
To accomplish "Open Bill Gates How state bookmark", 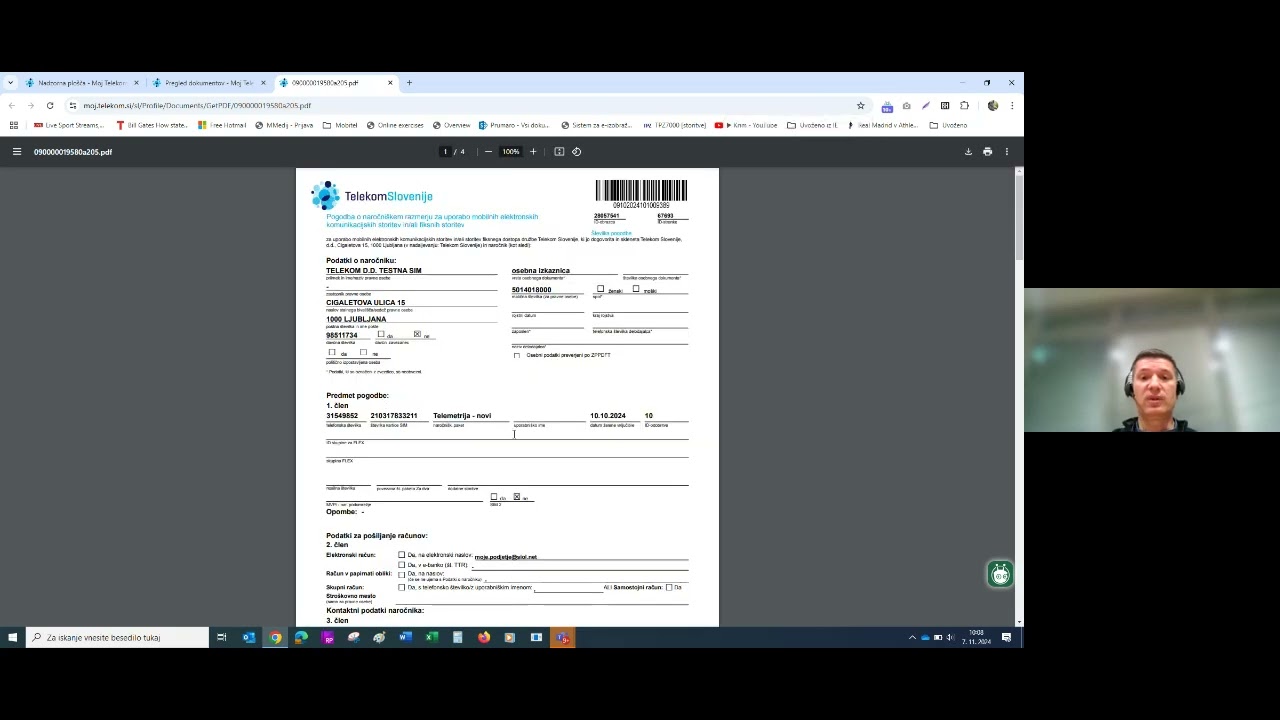I will click(x=152, y=125).
